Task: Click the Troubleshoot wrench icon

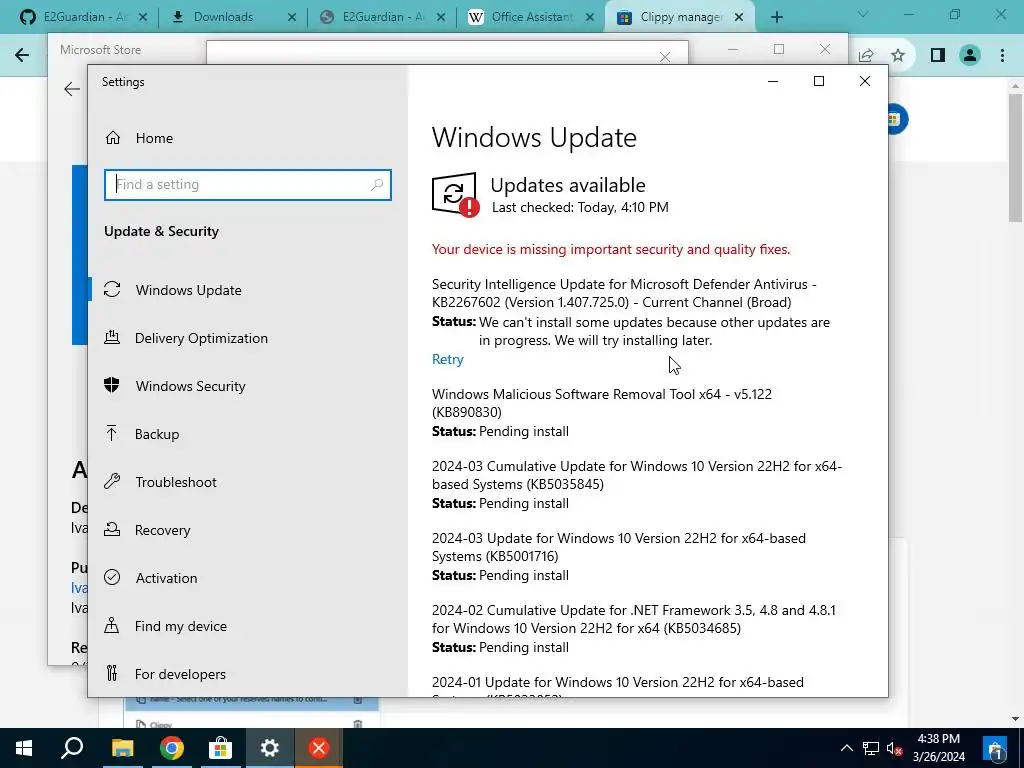Action: [x=112, y=481]
